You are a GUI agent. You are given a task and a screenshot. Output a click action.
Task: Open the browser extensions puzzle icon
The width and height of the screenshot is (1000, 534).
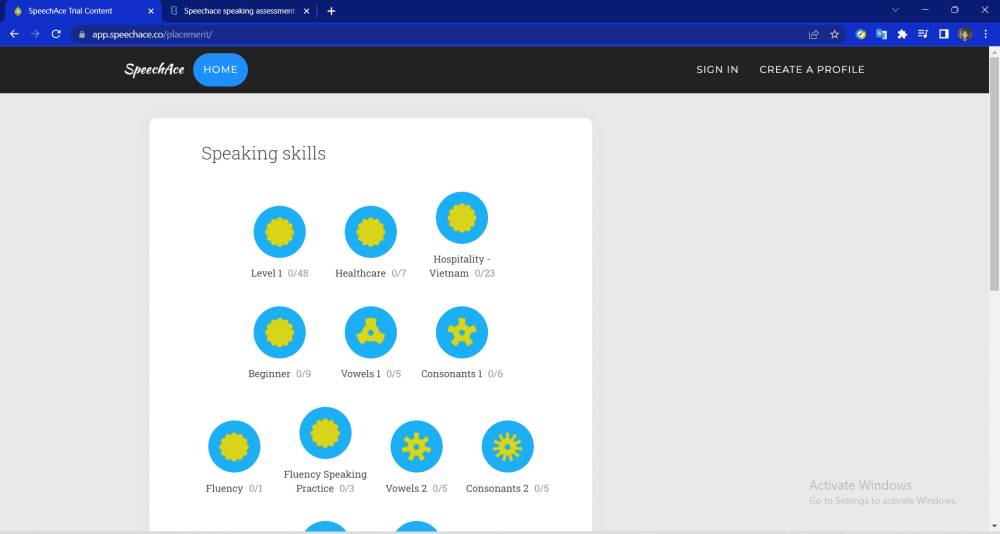point(902,34)
